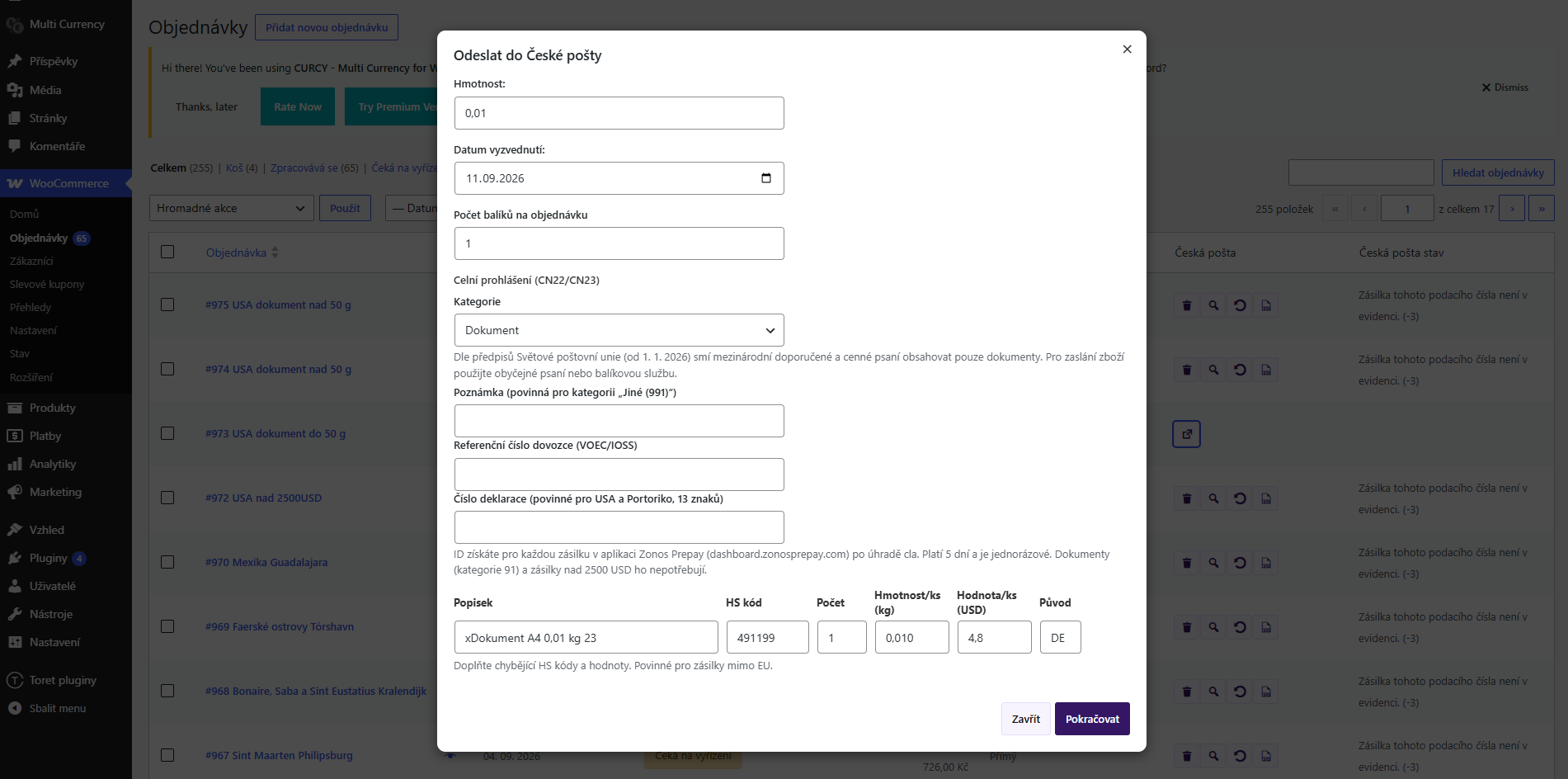1568x779 pixels.
Task: Click the trash icon for order #974
Action: pos(1187,370)
